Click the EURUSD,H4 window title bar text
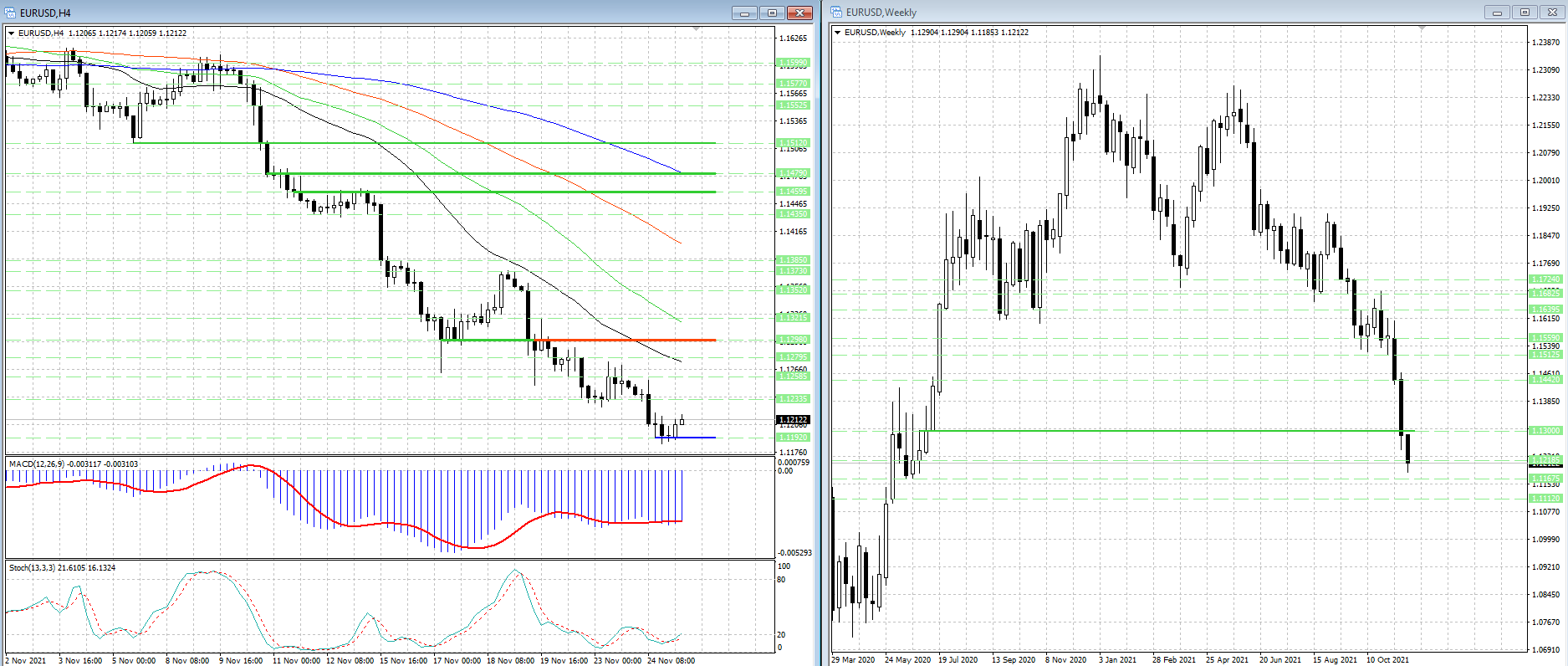The image size is (1568, 666). (45, 13)
